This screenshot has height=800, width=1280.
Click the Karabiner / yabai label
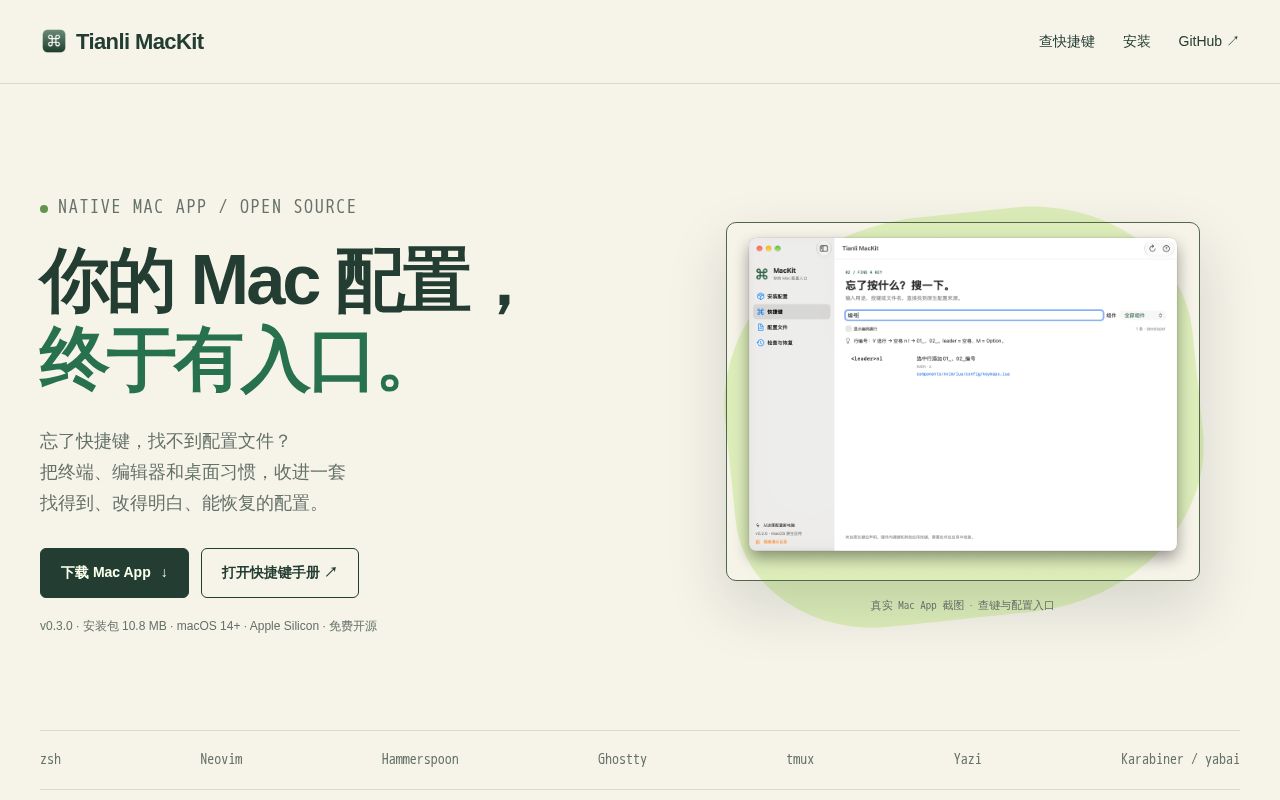pyautogui.click(x=1180, y=760)
